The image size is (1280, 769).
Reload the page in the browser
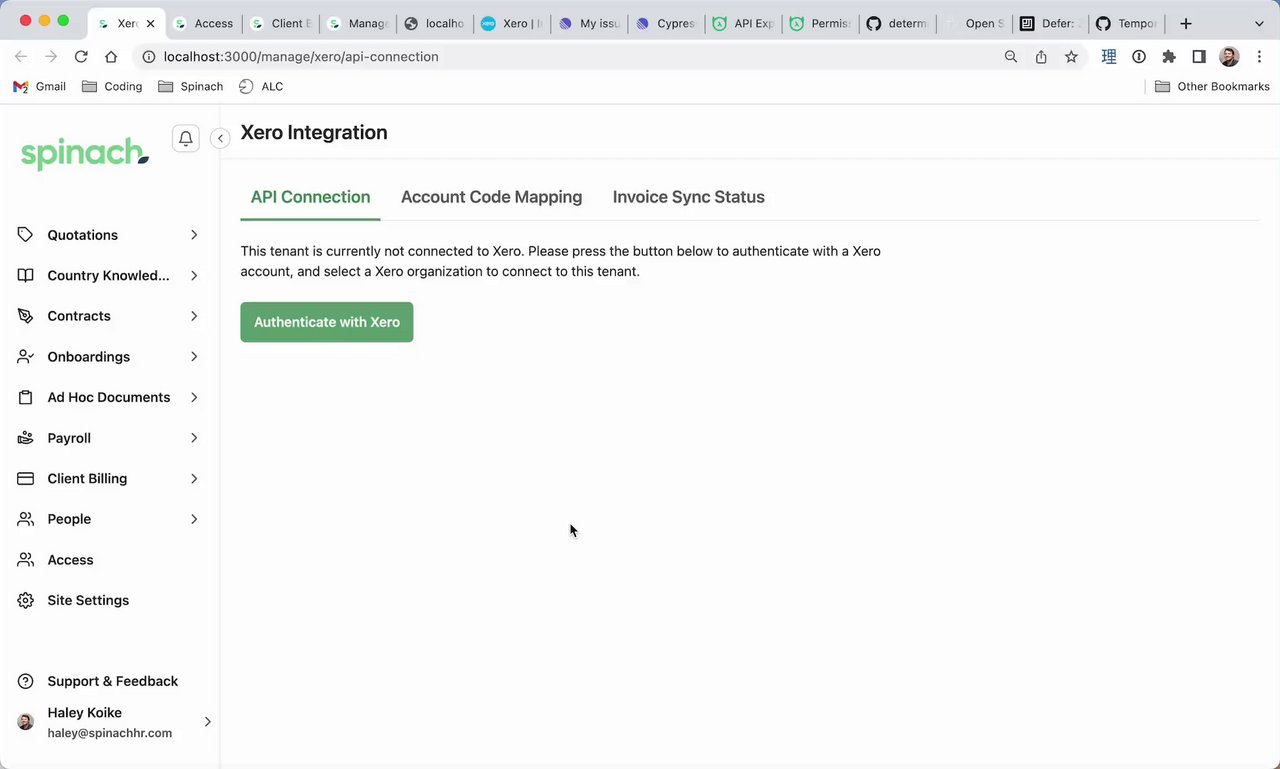81,57
